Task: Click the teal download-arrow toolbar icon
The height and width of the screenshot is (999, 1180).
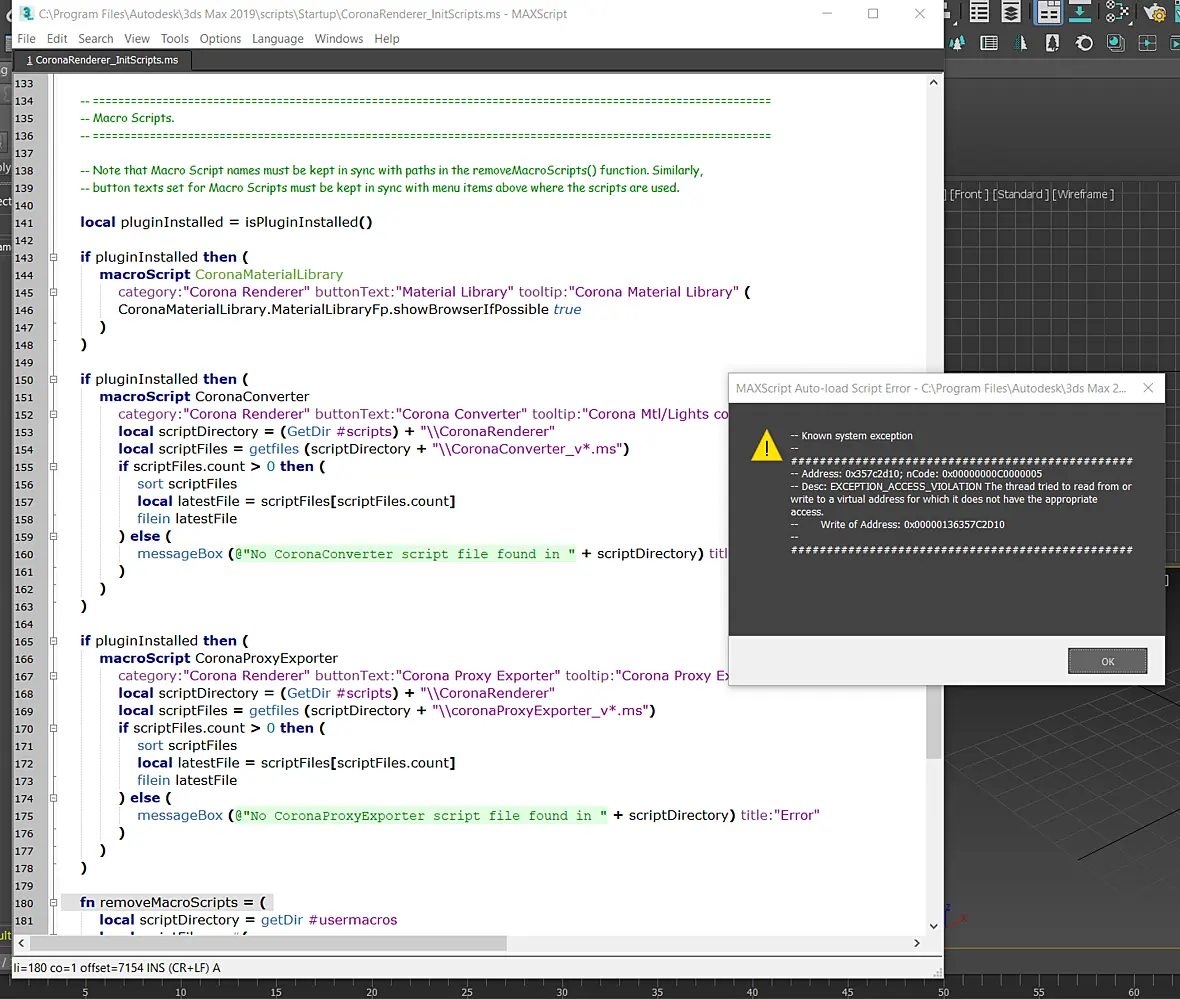Action: tap(1080, 12)
